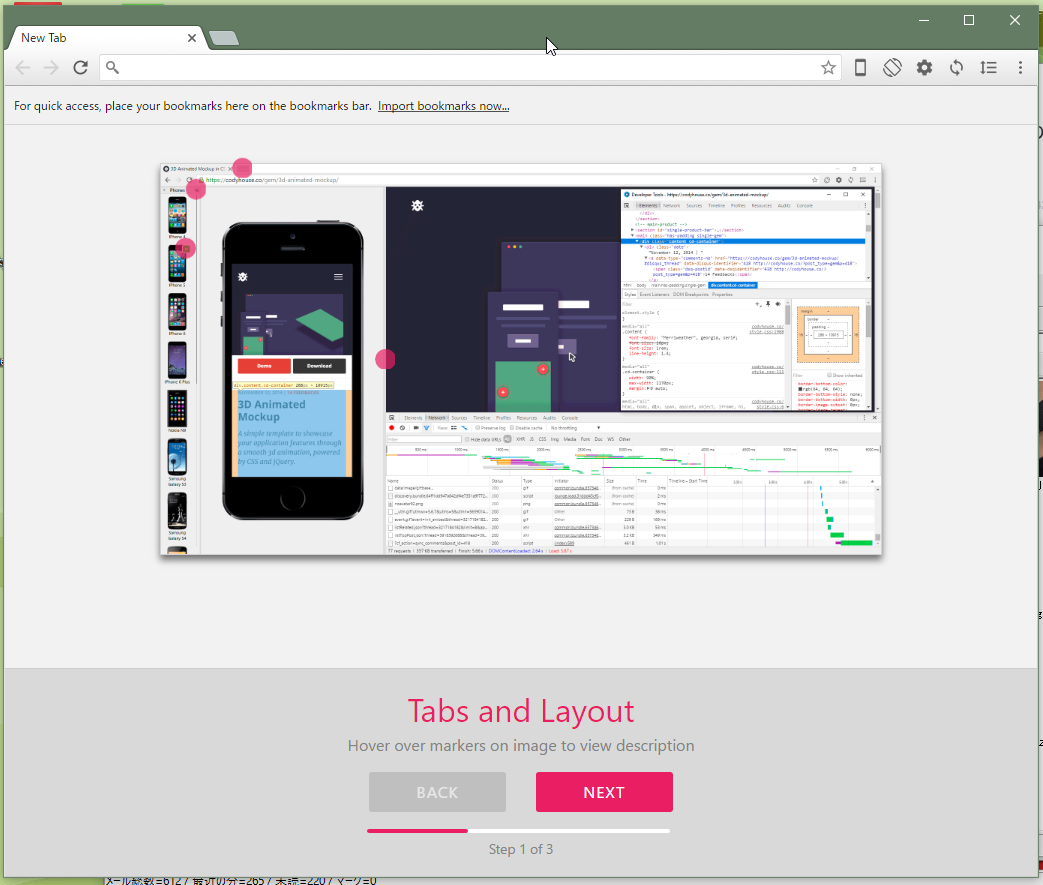Click the rotate device icon
Image resolution: width=1043 pixels, height=885 pixels.
point(892,68)
